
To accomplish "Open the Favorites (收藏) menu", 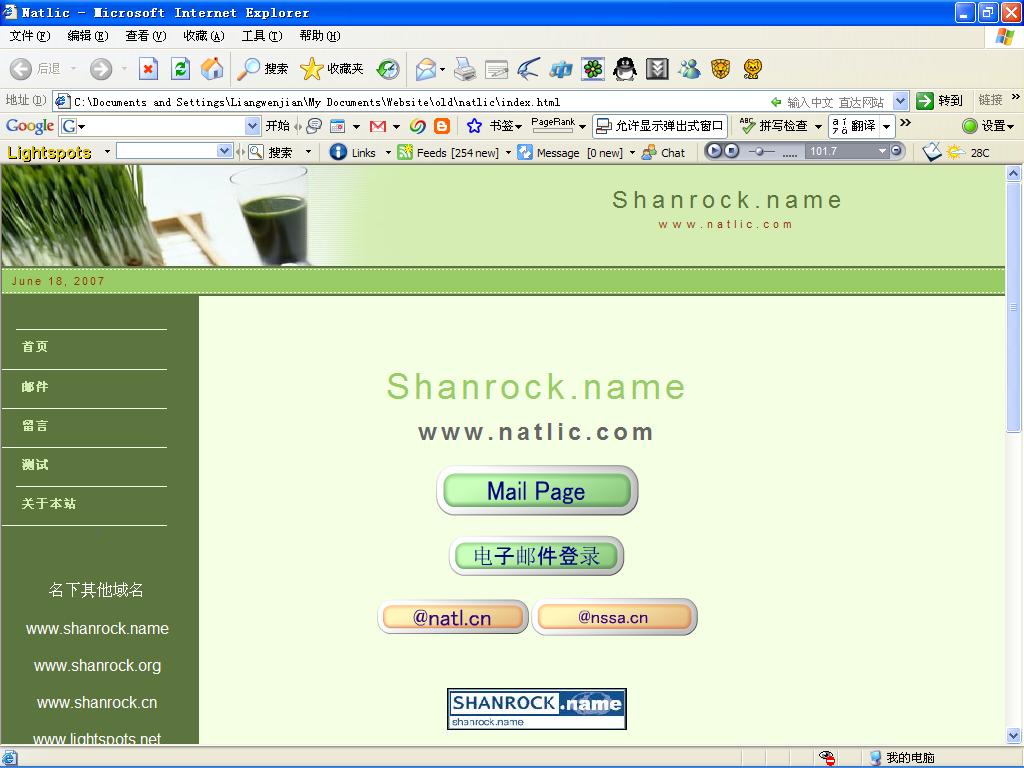I will point(204,36).
